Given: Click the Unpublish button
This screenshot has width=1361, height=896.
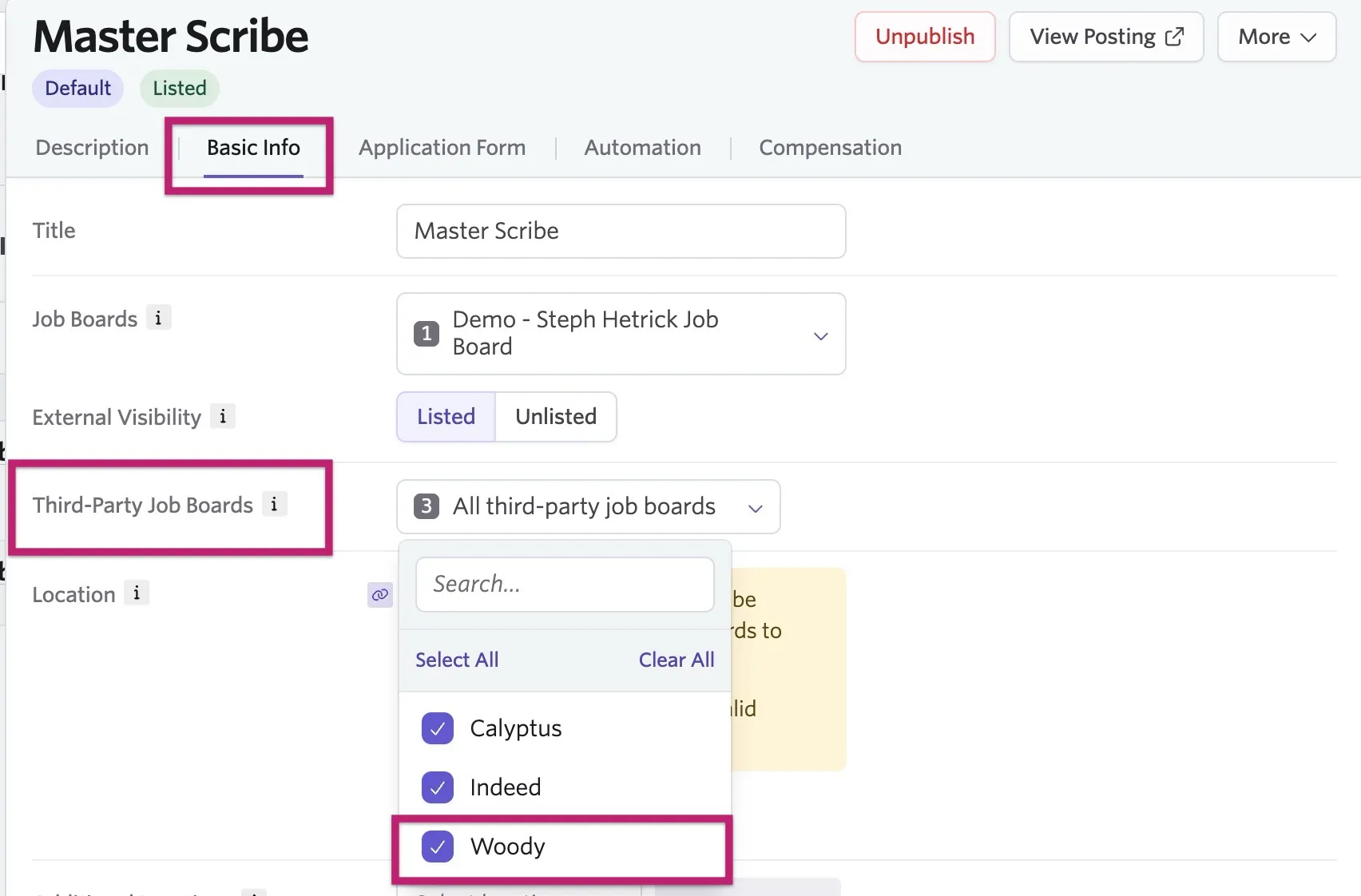Looking at the screenshot, I should pos(925,37).
